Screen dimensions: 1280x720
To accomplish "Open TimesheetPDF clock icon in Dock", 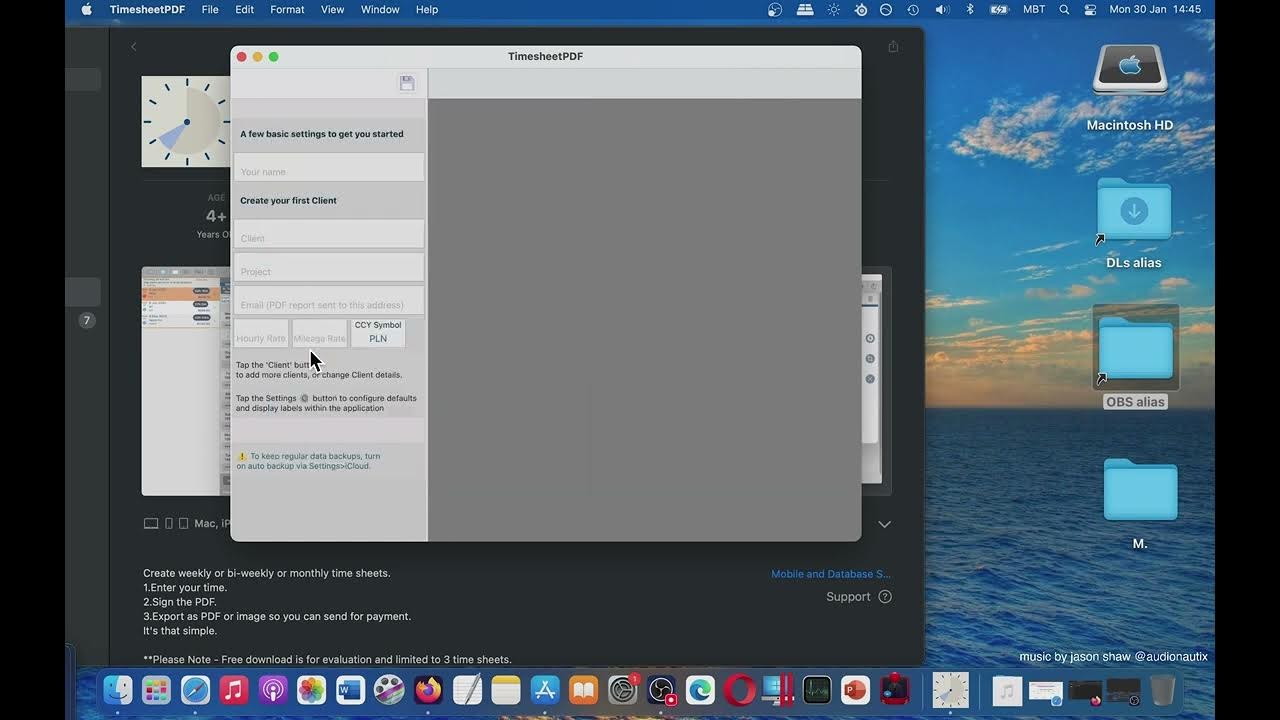I will 950,690.
